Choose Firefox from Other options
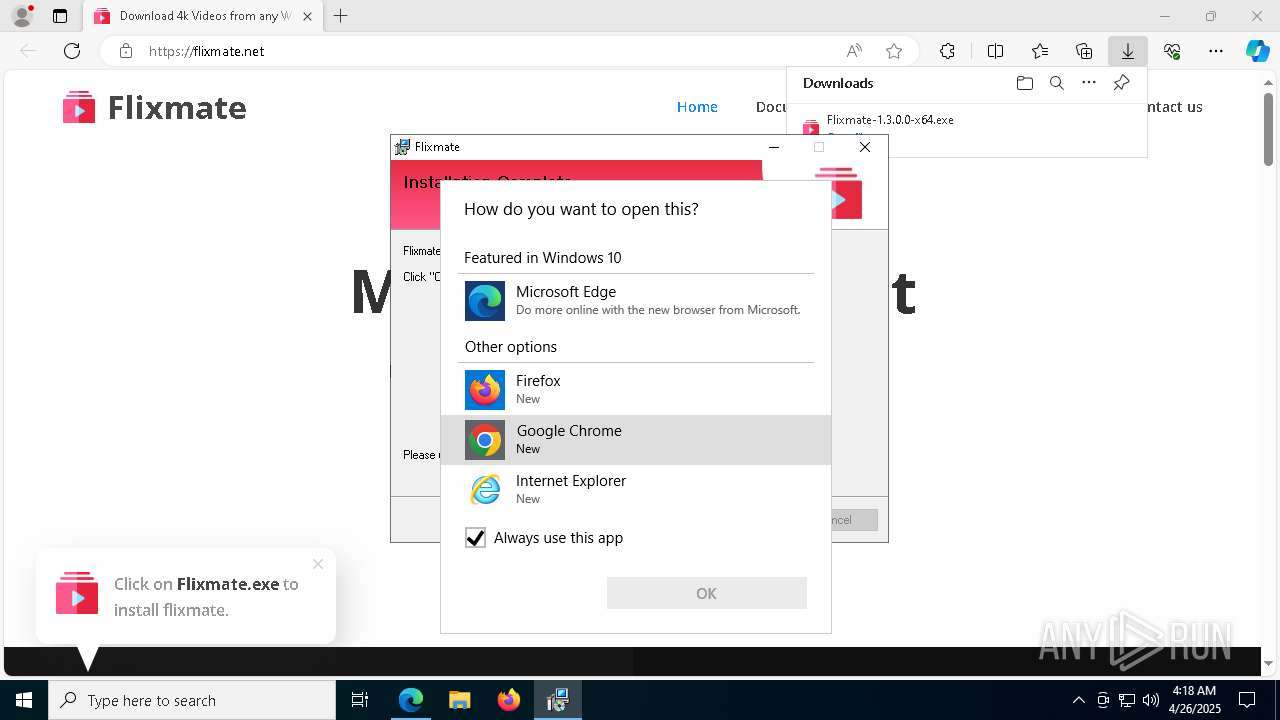The image size is (1280, 720). [636, 390]
